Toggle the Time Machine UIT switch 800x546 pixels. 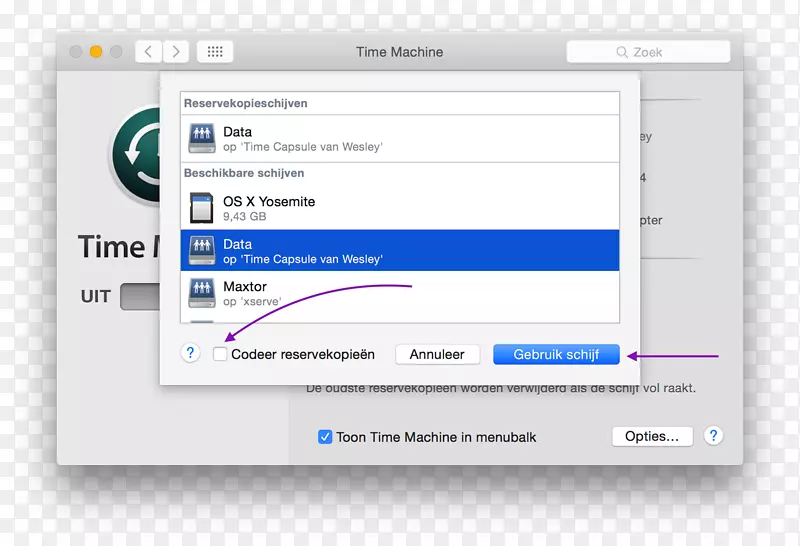point(140,296)
